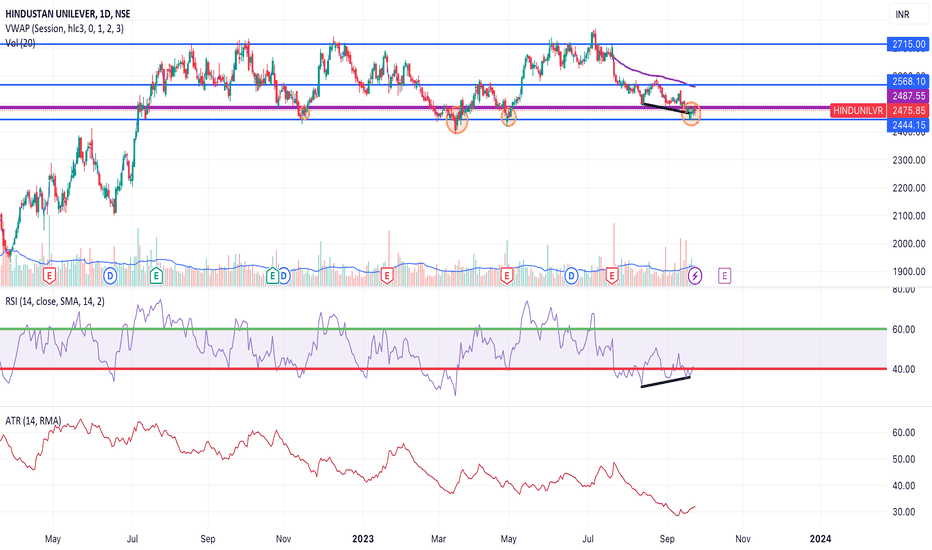Select the RSI (14, close, SMA, 14, 2) legend
Viewport: 932px width, 550px height.
click(55, 301)
